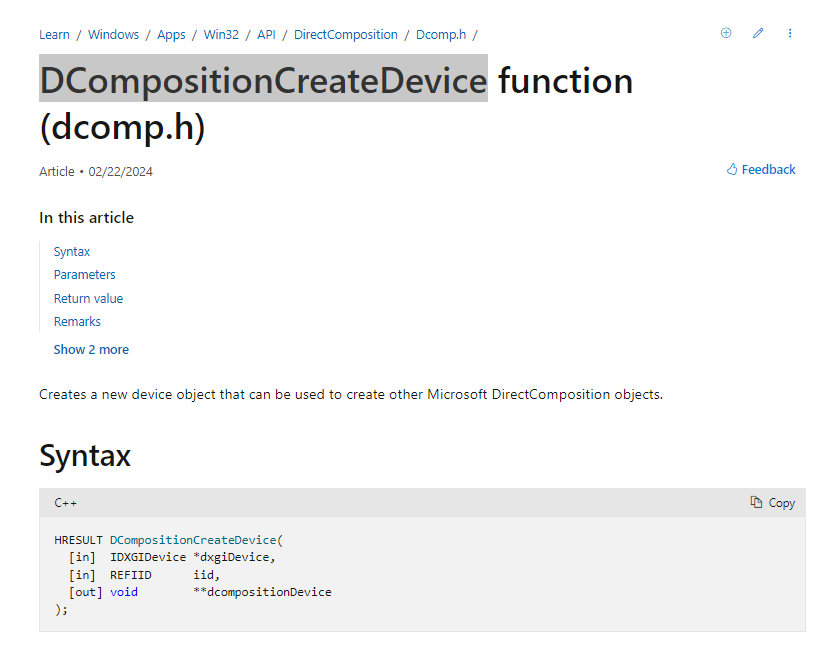The image size is (833, 669).
Task: Click the IDXGIDevice type in code
Action: [x=148, y=557]
